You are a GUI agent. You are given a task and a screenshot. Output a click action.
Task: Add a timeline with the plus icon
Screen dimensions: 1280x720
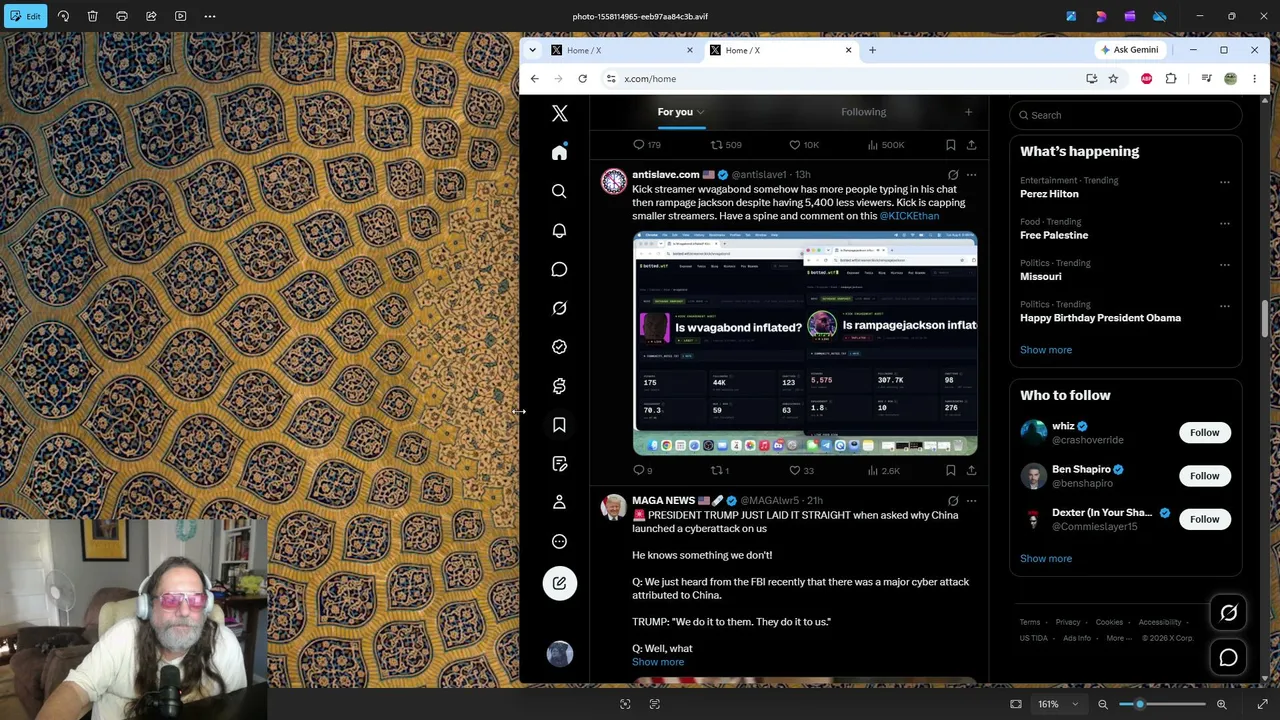click(x=968, y=112)
